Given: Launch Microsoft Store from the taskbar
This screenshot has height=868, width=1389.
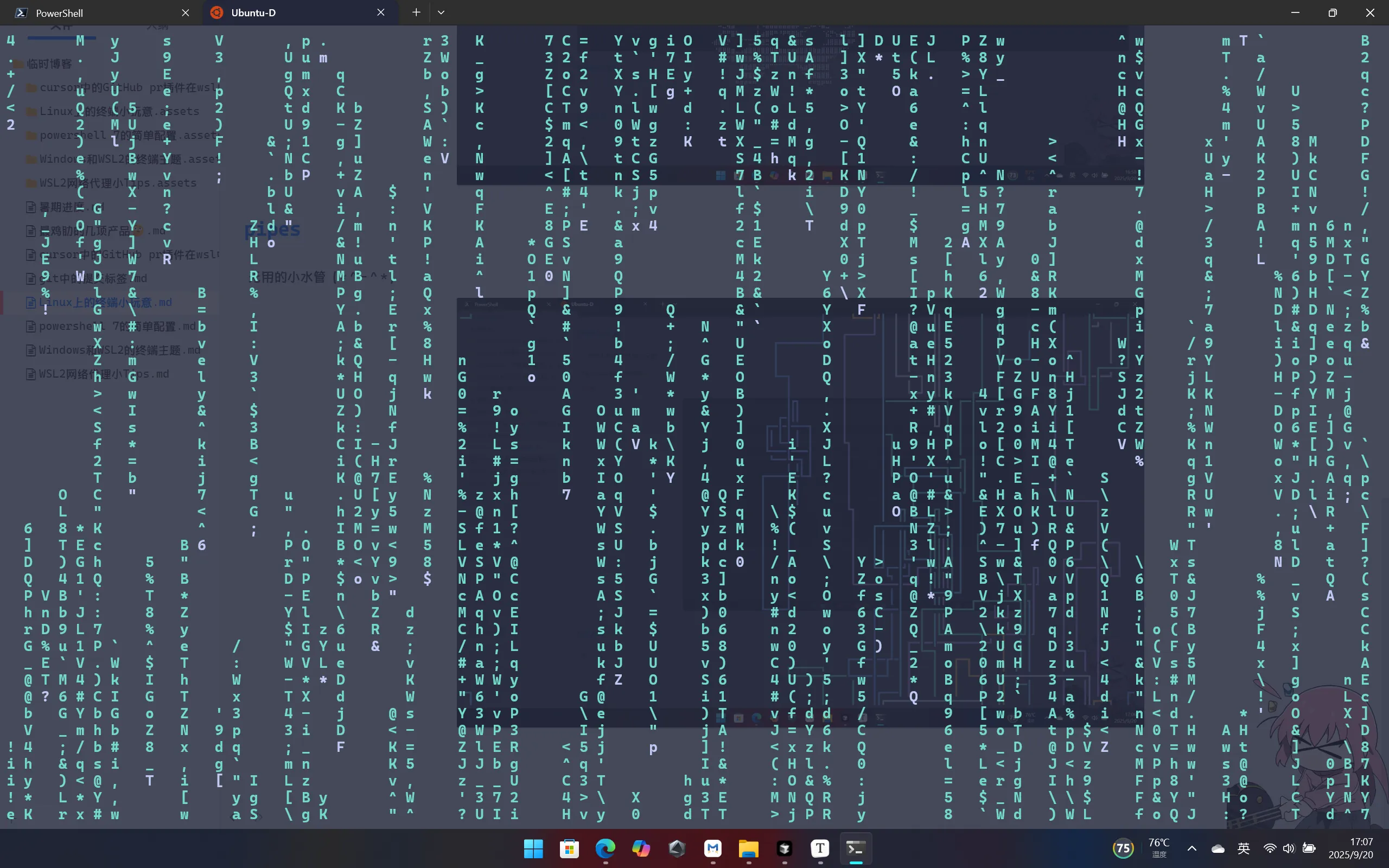Looking at the screenshot, I should (x=569, y=848).
